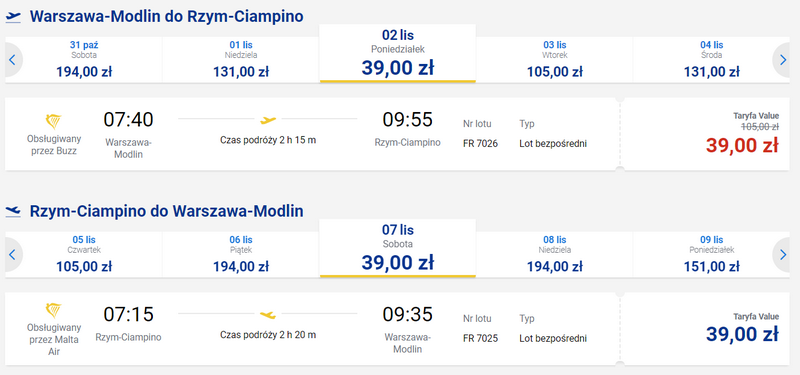Click the yellow plane icon on FR 7026 route
The width and height of the screenshot is (800, 375).
(x=268, y=120)
